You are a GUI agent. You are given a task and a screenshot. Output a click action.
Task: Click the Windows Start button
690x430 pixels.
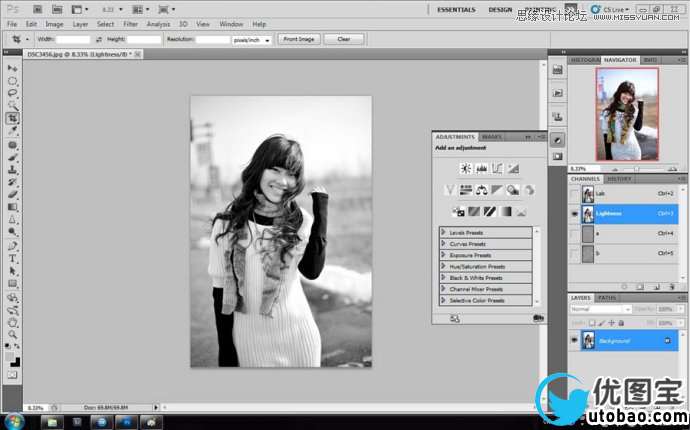14,422
